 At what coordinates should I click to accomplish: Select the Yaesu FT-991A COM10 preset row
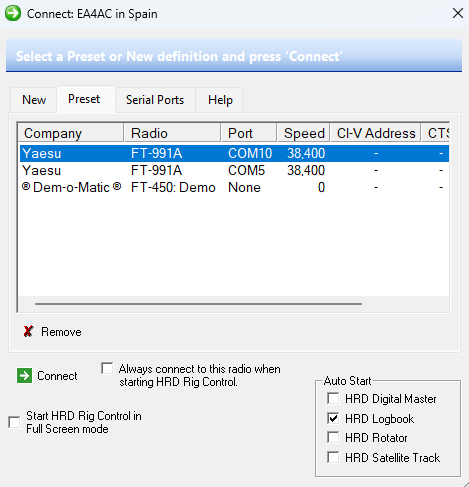234,153
